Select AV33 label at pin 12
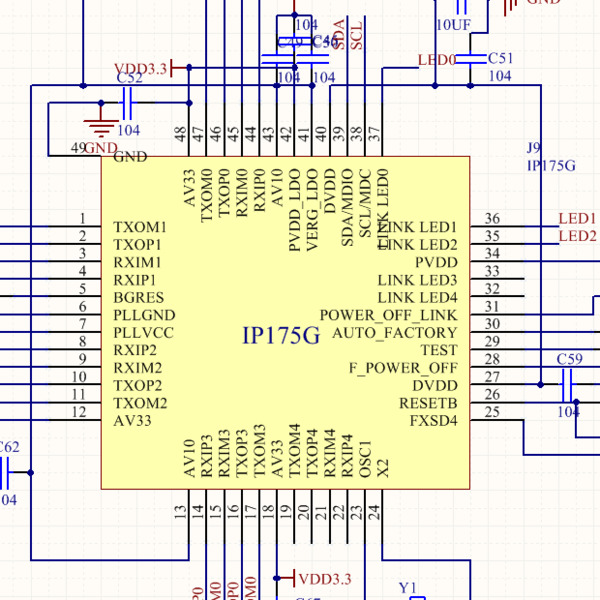The height and width of the screenshot is (600, 600). coord(132,421)
